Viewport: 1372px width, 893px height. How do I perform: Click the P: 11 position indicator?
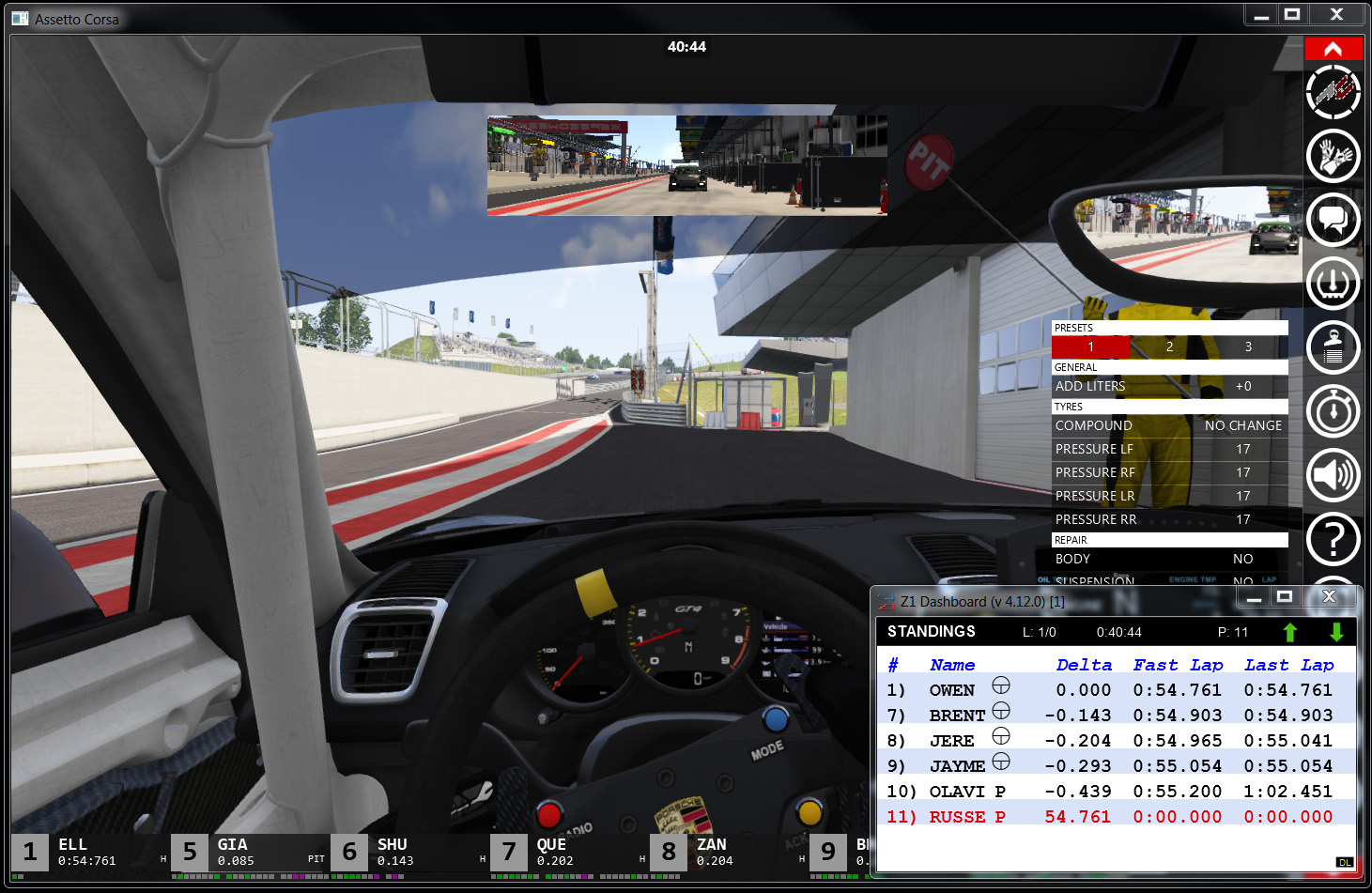click(1233, 632)
